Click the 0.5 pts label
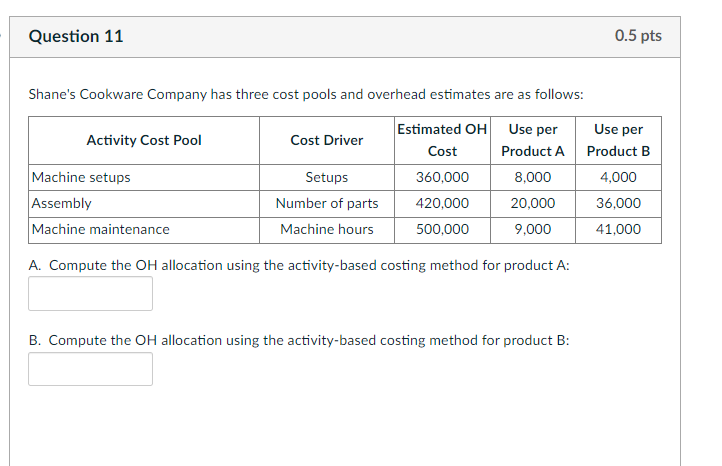The width and height of the screenshot is (722, 466). pos(638,36)
